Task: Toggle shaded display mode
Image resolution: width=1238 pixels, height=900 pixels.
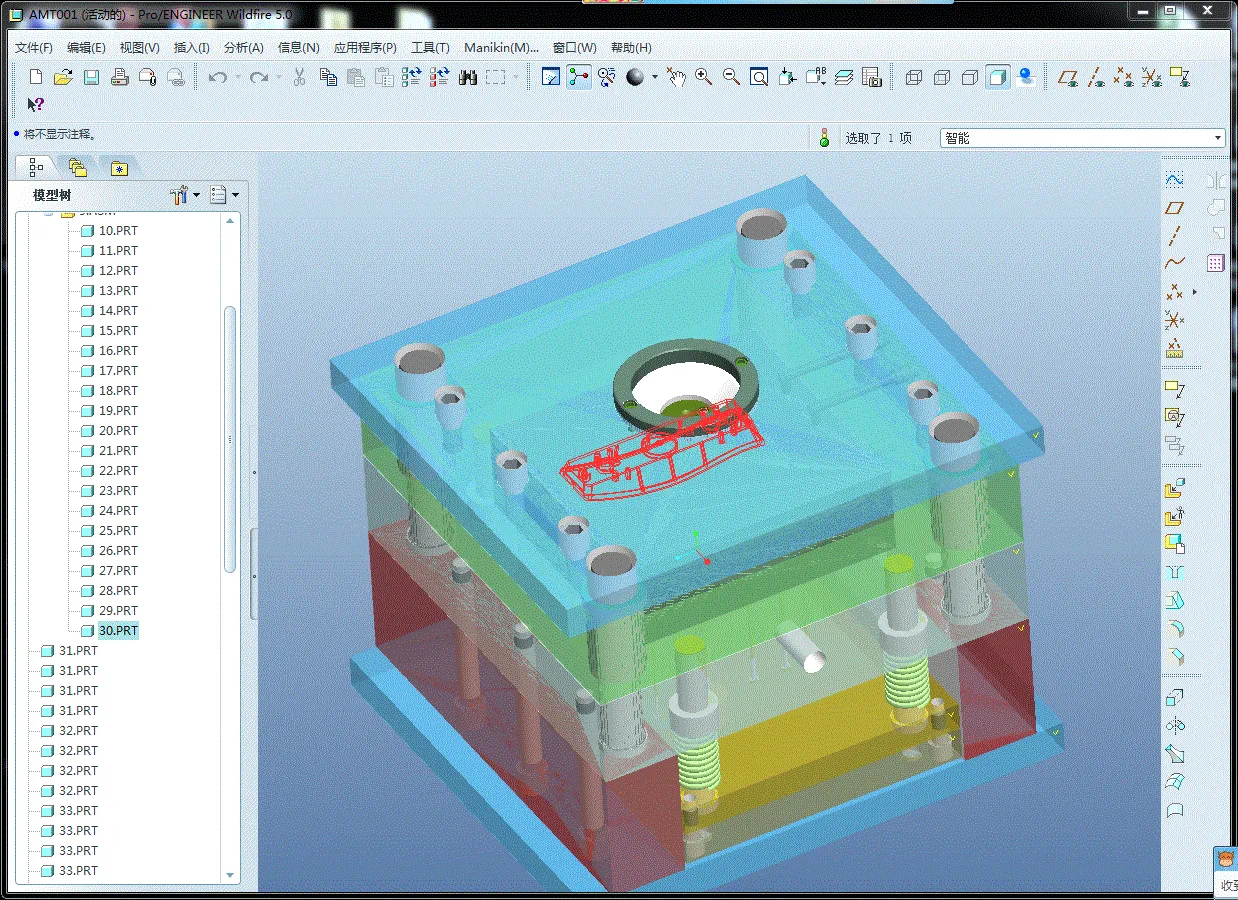Action: [x=998, y=77]
